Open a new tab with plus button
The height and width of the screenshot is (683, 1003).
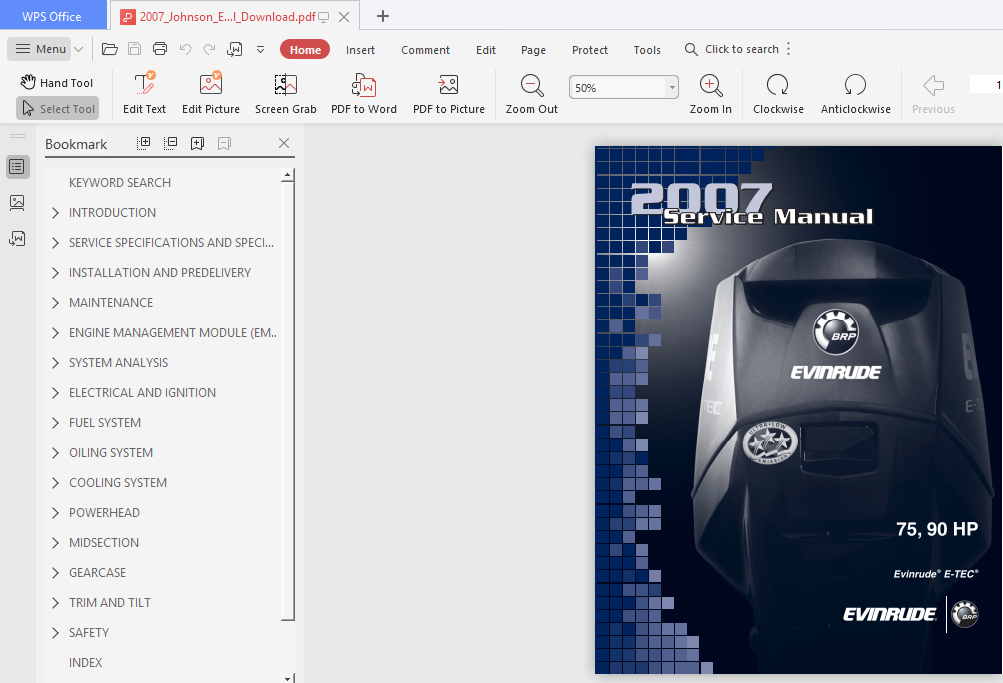pyautogui.click(x=383, y=16)
